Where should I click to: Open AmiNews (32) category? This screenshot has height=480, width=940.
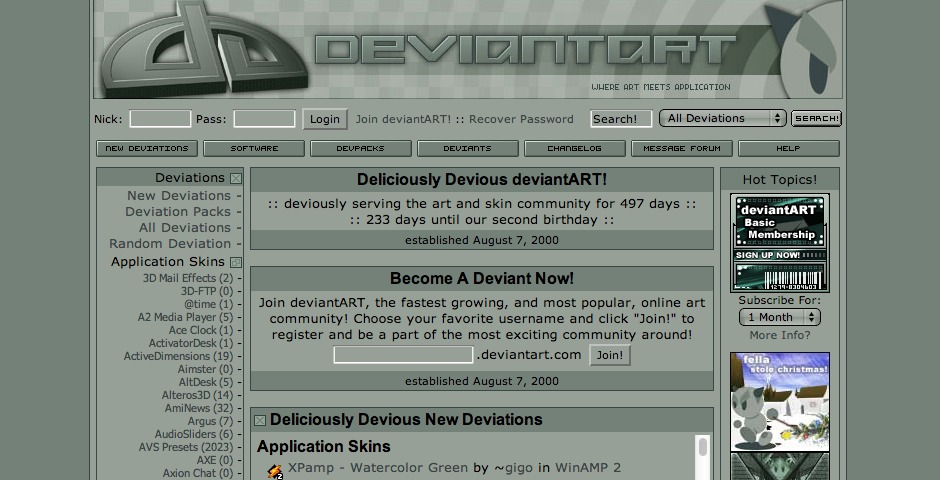[199, 408]
